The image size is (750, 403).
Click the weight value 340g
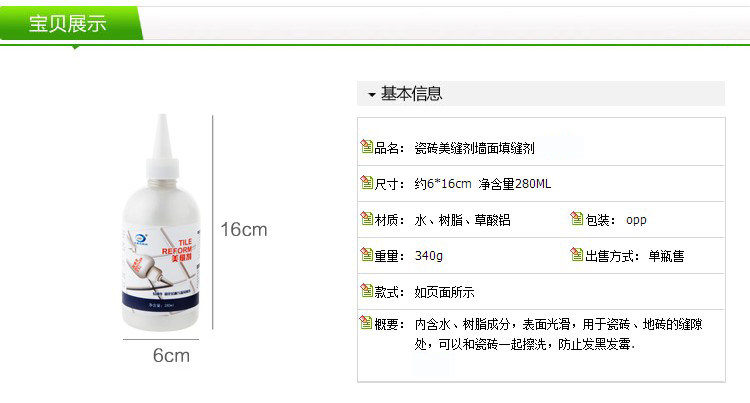pyautogui.click(x=429, y=256)
